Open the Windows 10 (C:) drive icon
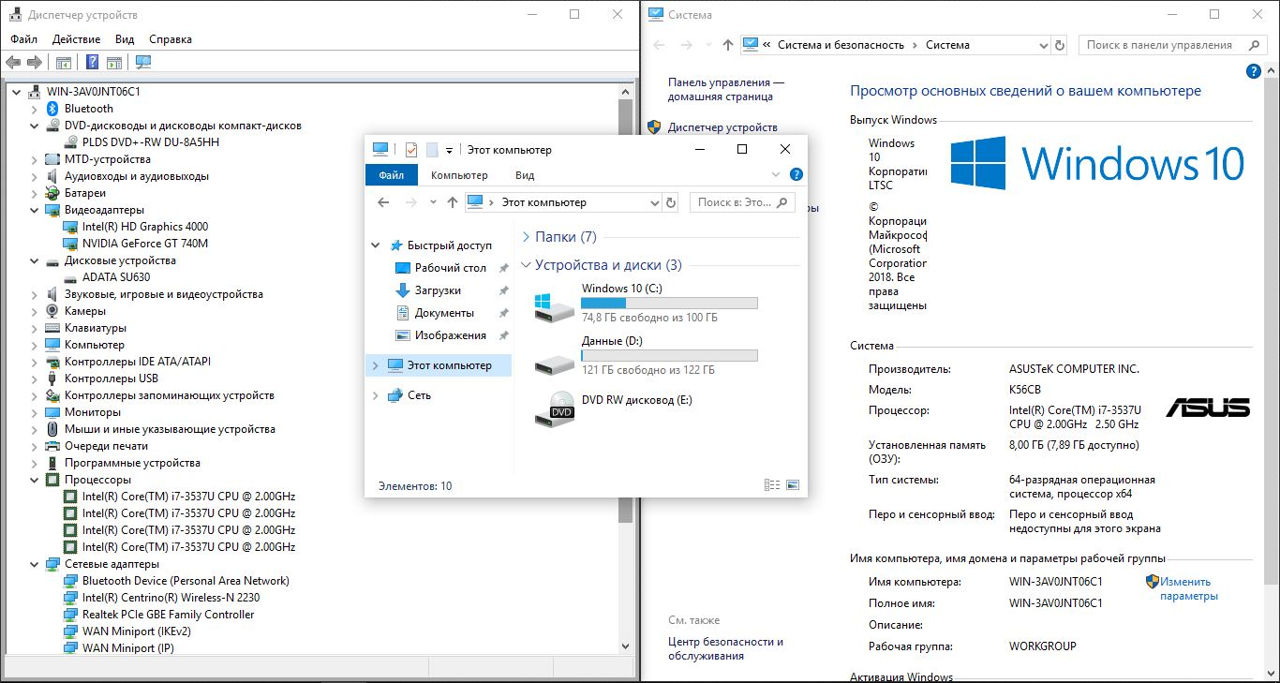Viewport: 1280px width, 683px height. tap(554, 304)
